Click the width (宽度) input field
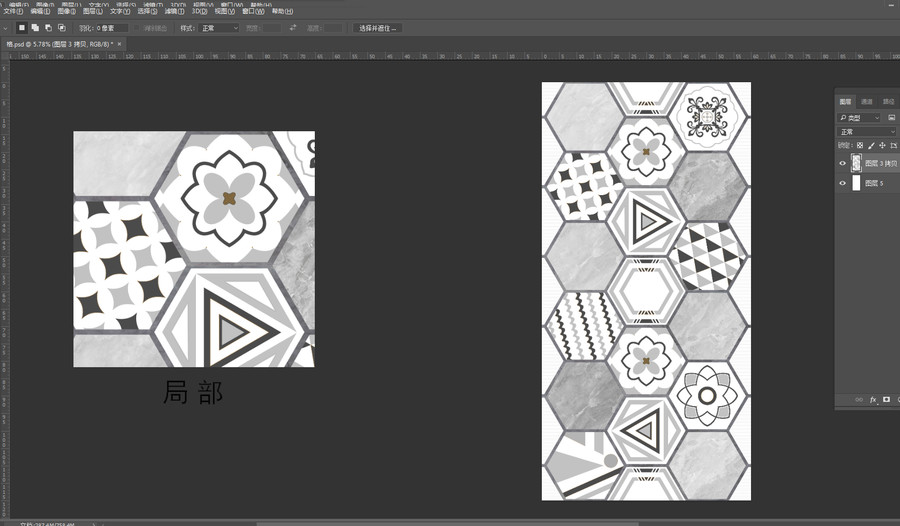This screenshot has width=900, height=526. tap(271, 28)
